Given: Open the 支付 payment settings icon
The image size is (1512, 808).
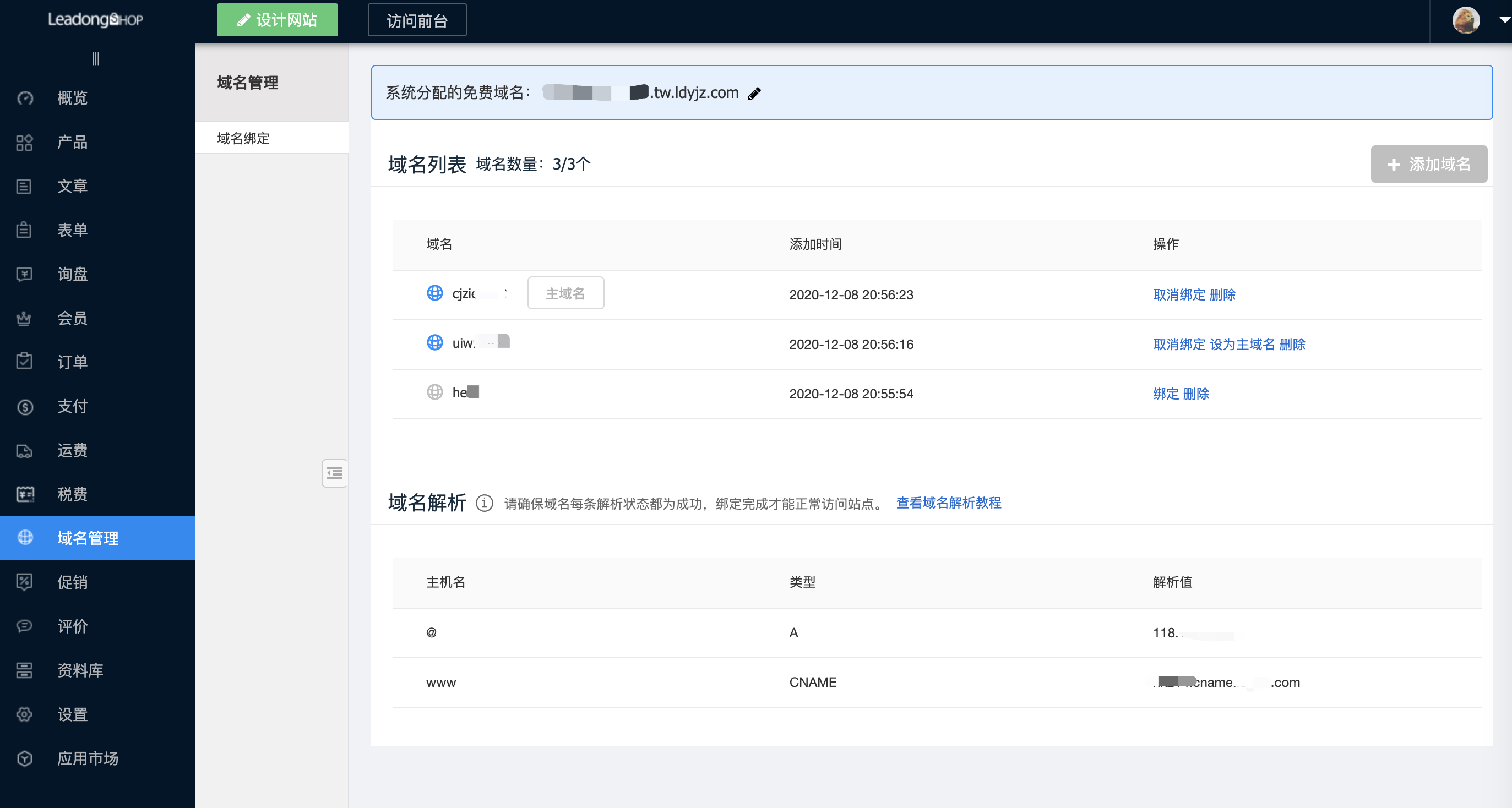Looking at the screenshot, I should [x=24, y=406].
